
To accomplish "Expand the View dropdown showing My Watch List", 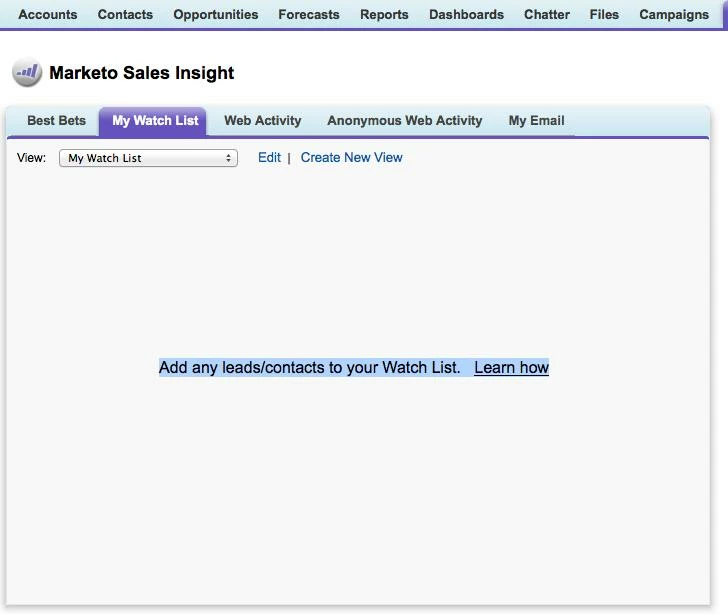I will coord(149,158).
